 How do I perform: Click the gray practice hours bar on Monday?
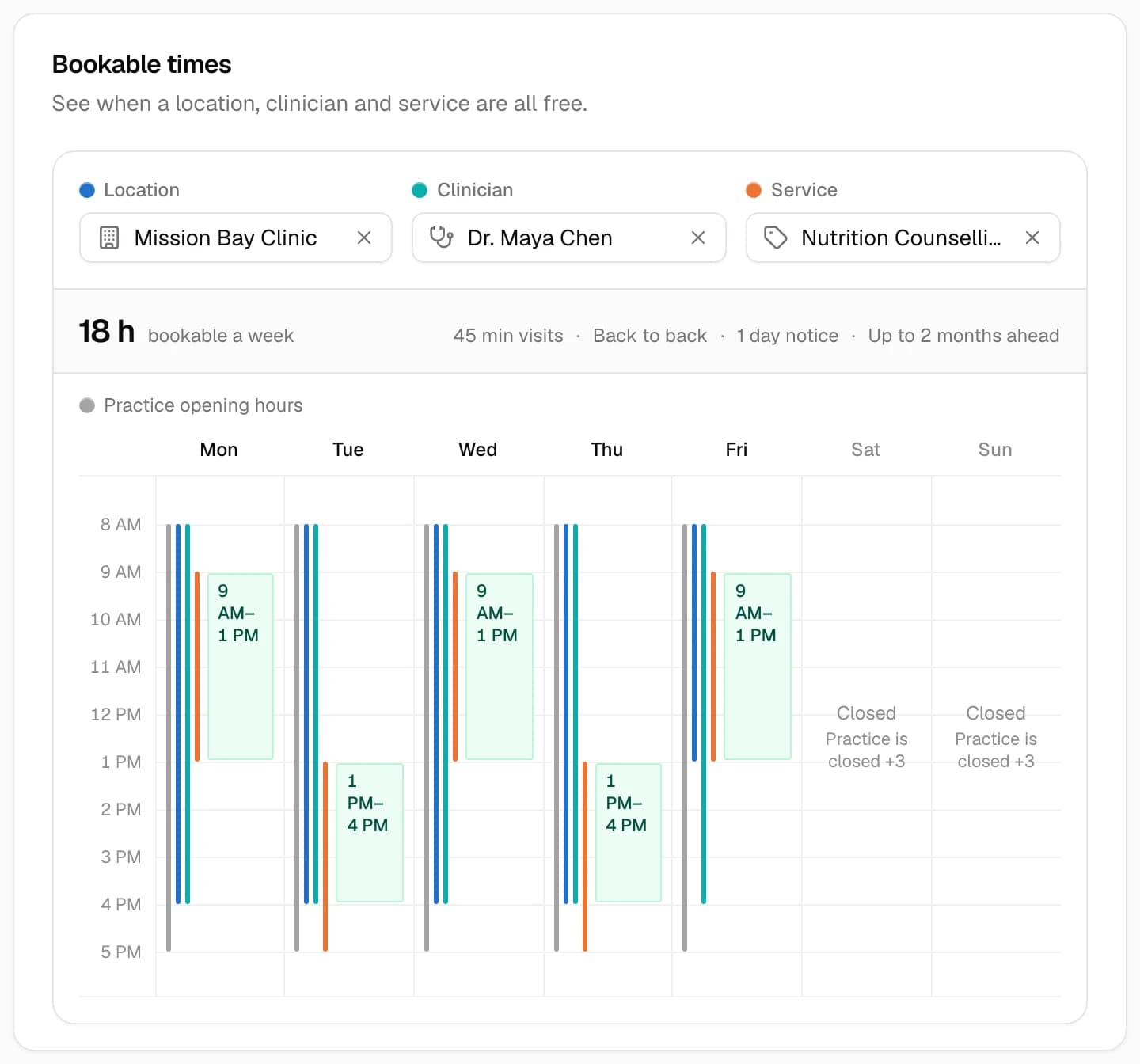click(169, 738)
